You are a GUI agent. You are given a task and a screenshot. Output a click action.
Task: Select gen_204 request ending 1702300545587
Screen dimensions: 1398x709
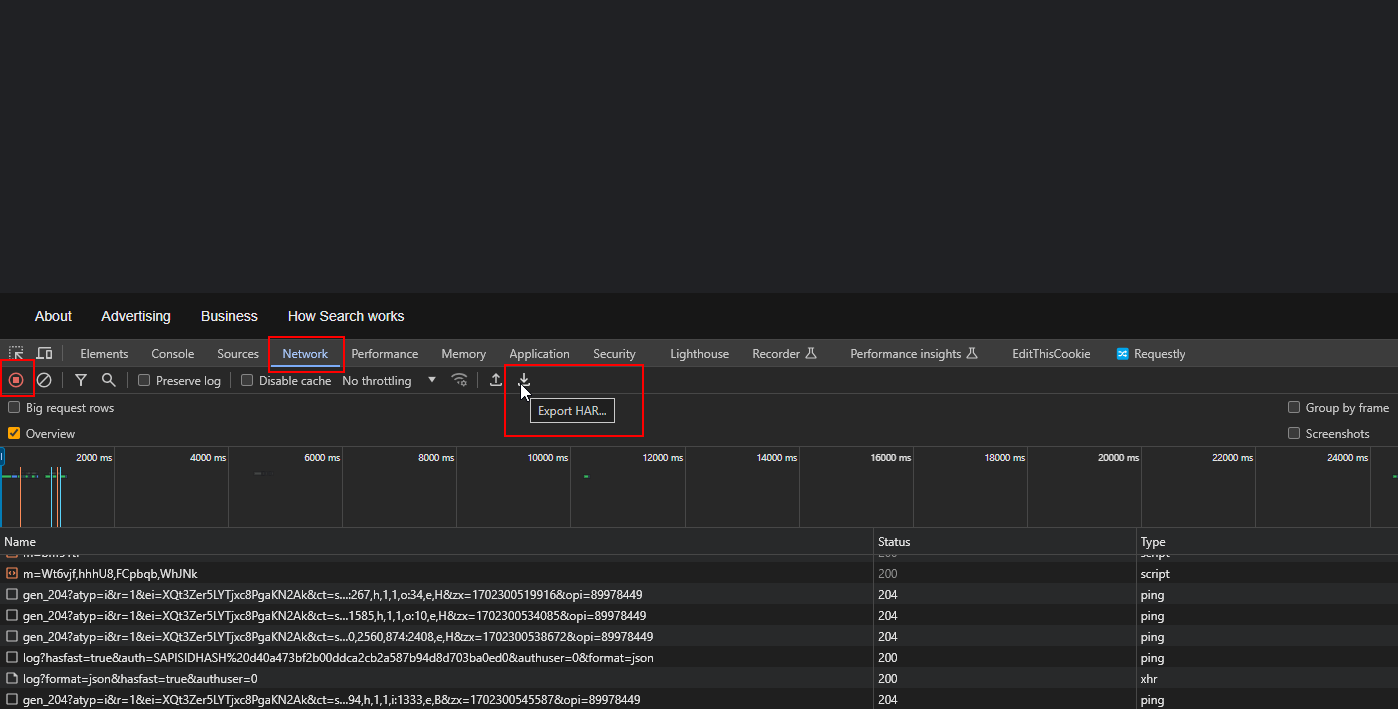(332, 700)
